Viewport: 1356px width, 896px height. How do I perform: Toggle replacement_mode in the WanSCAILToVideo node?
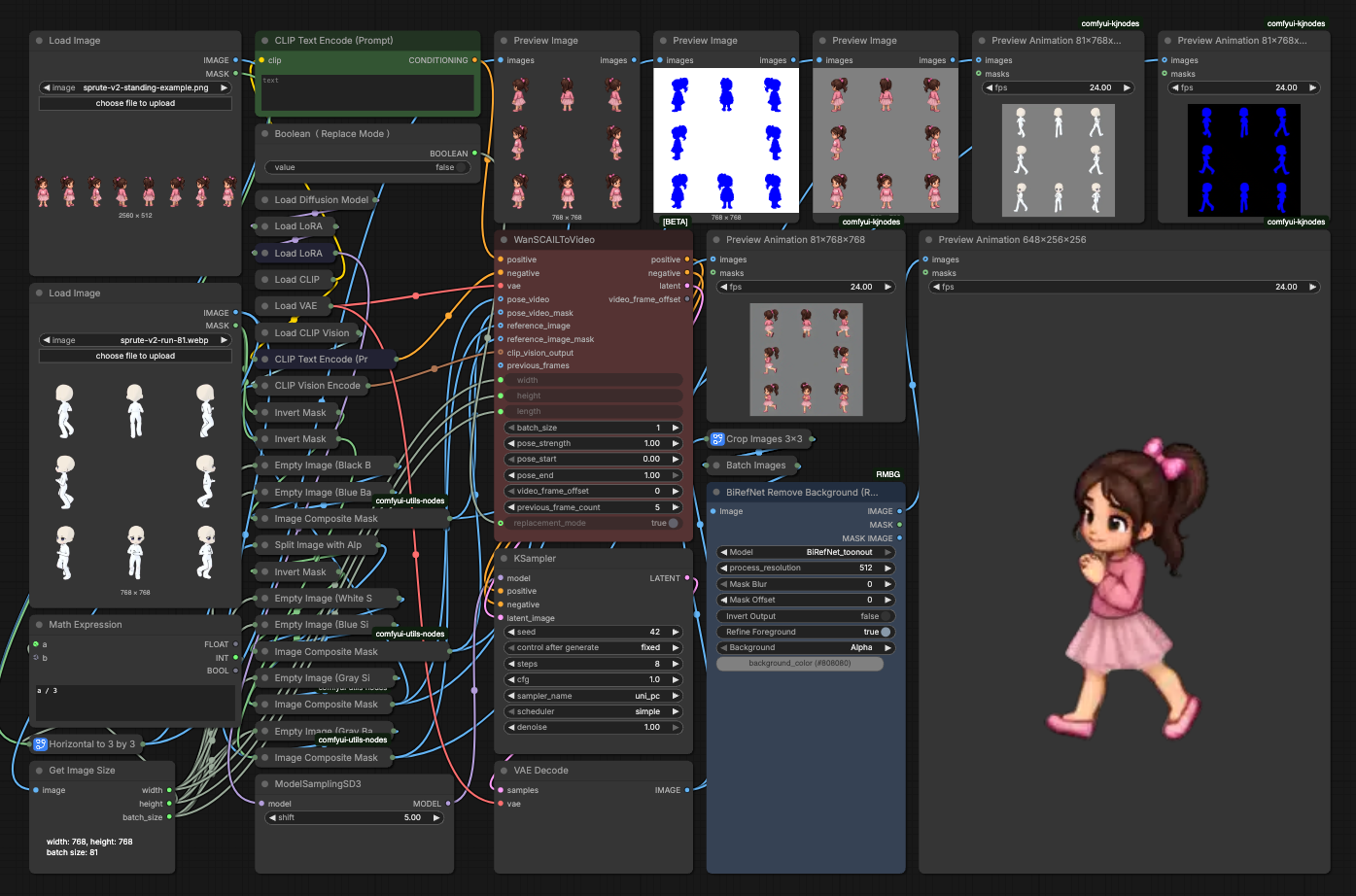click(593, 523)
